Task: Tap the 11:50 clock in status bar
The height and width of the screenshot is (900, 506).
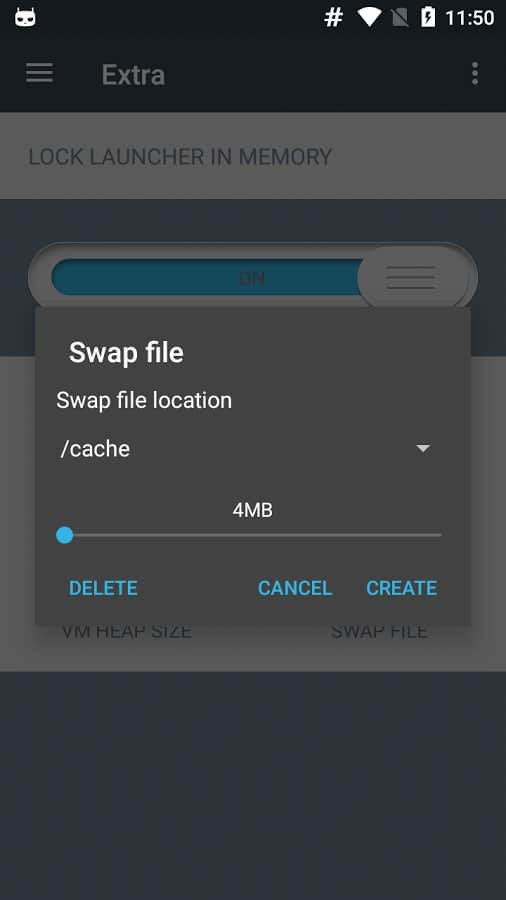Action: (x=469, y=18)
